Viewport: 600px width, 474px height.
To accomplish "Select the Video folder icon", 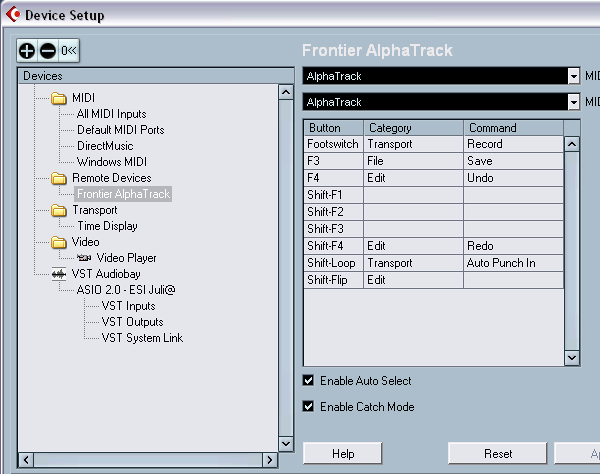I will point(59,242).
